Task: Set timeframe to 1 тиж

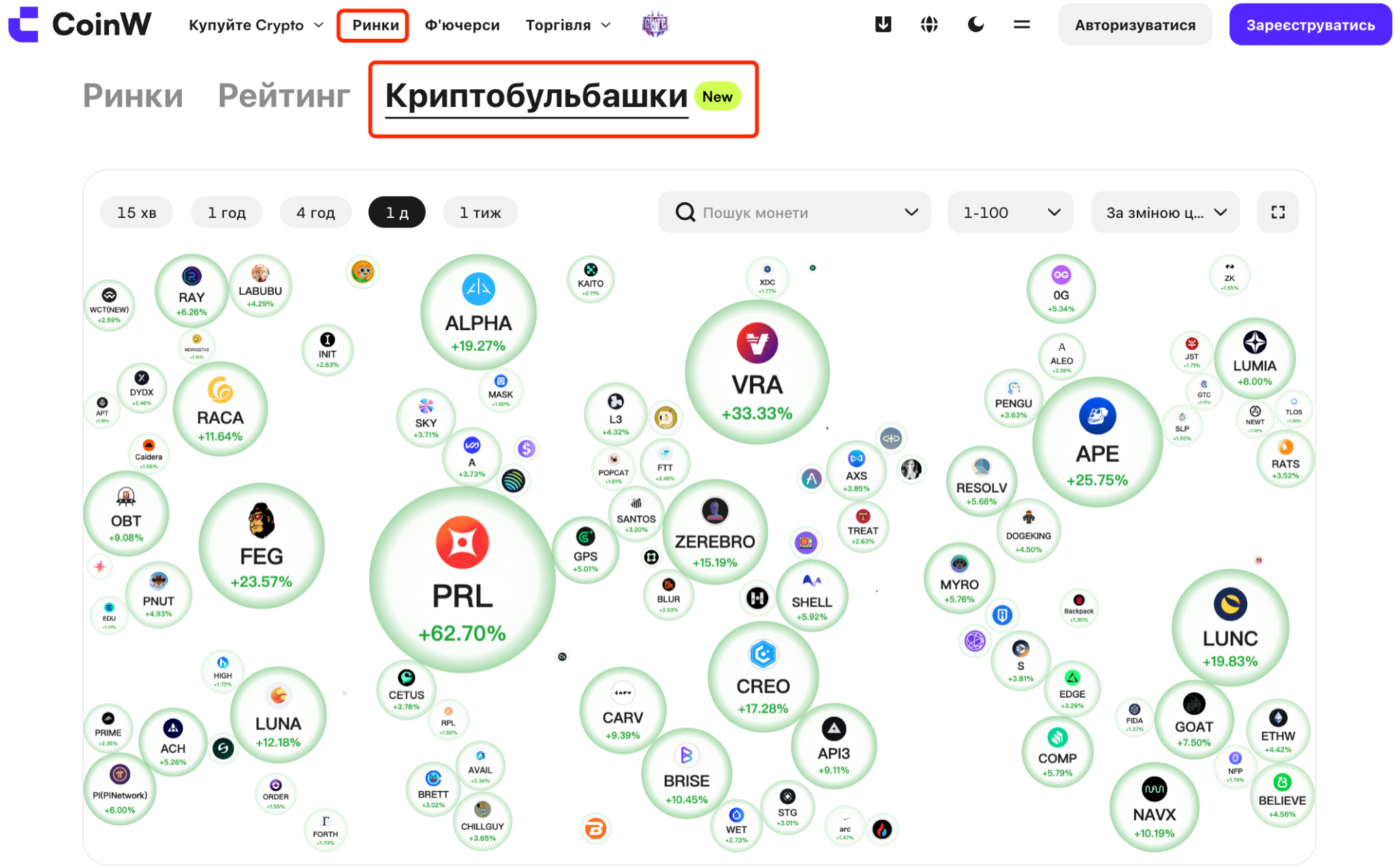Action: click(480, 212)
